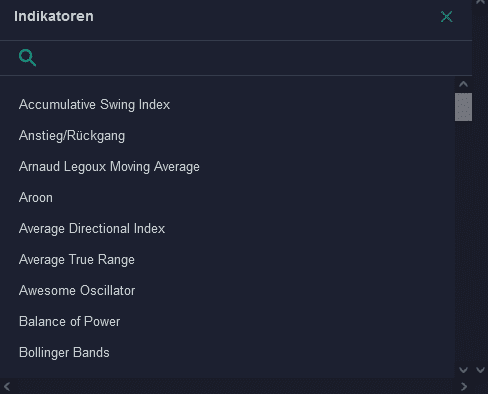Add Arnaud Legoux Moving Average indicator
This screenshot has width=488, height=394.
(109, 167)
